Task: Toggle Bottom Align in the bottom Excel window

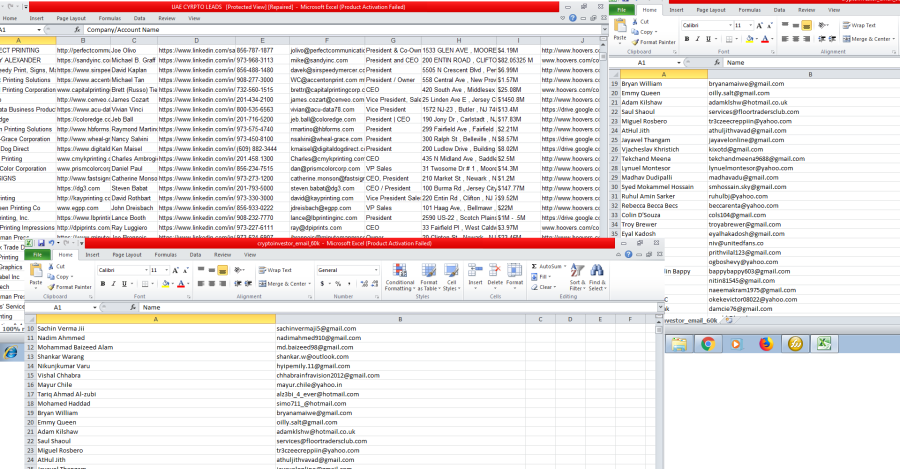Action: pyautogui.click(x=222, y=270)
